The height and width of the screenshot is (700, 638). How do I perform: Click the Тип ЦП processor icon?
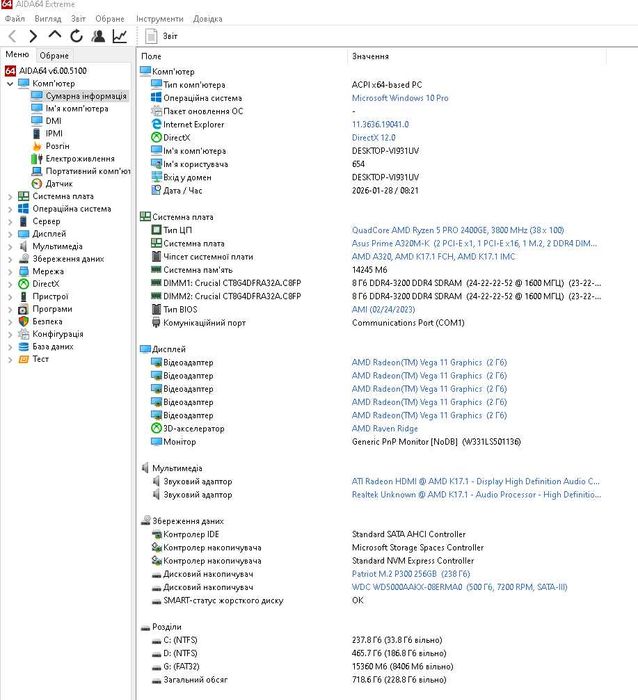pyautogui.click(x=156, y=230)
